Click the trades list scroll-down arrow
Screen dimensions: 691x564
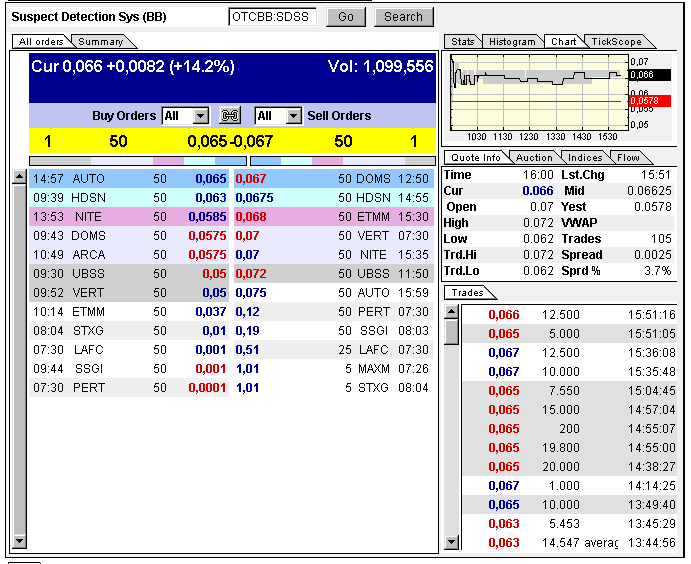(x=452, y=542)
